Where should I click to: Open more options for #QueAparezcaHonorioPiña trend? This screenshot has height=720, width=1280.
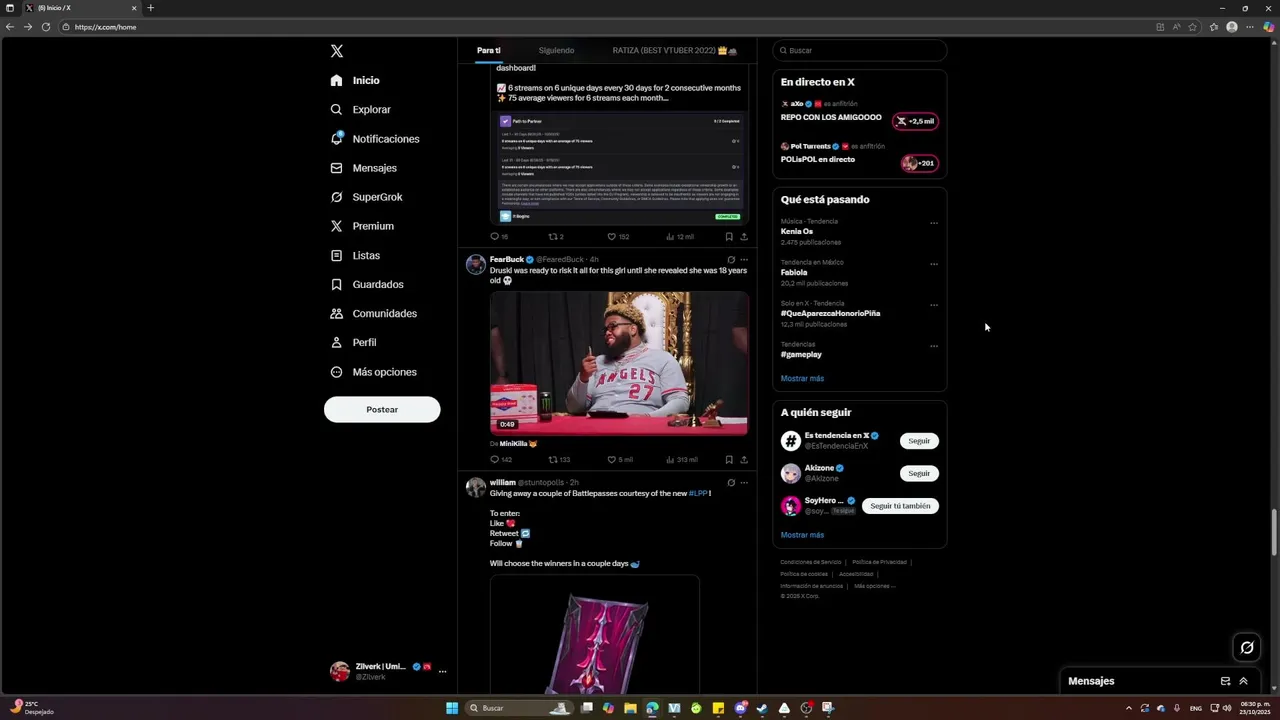tap(934, 305)
